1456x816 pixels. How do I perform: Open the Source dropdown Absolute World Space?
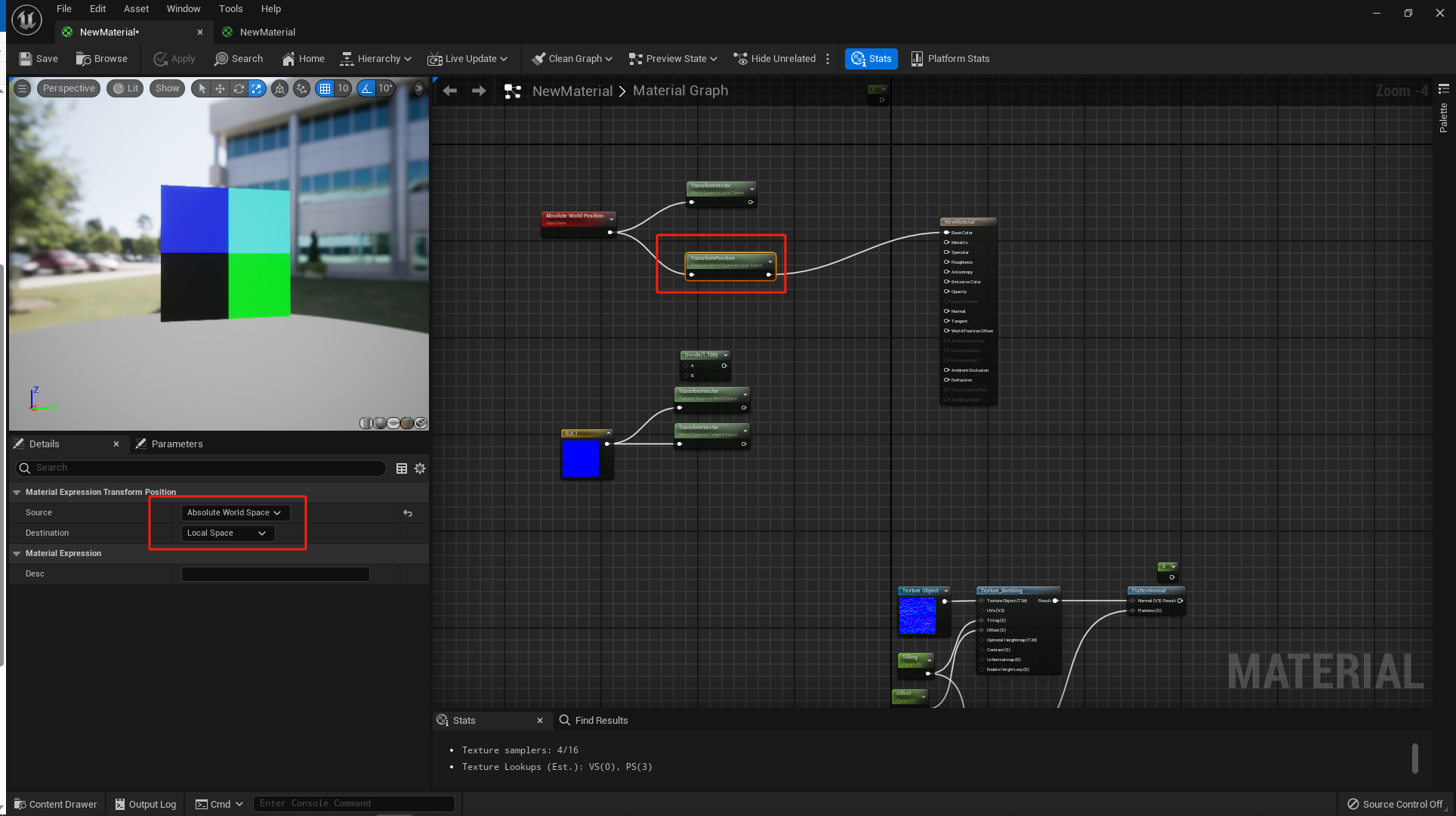[235, 512]
